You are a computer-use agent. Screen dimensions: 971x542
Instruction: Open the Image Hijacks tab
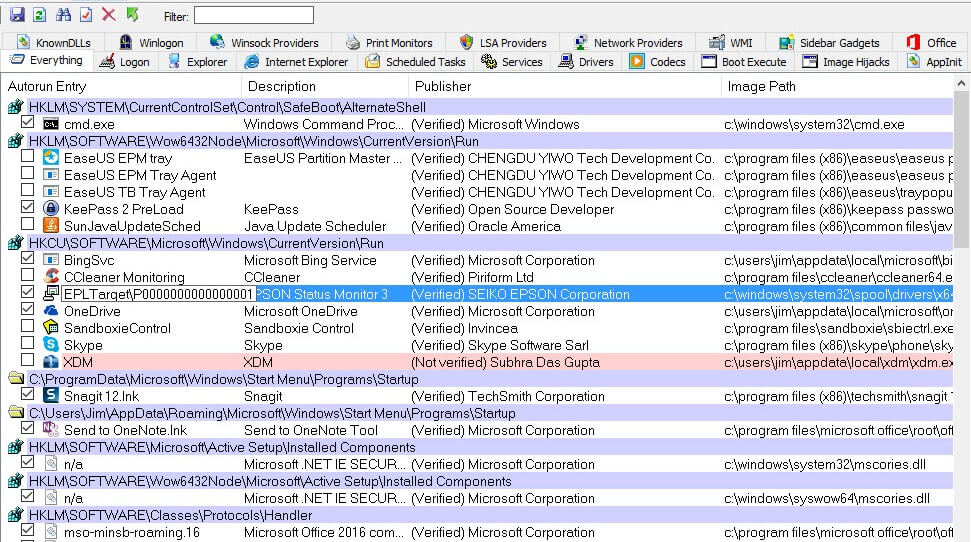(x=846, y=62)
